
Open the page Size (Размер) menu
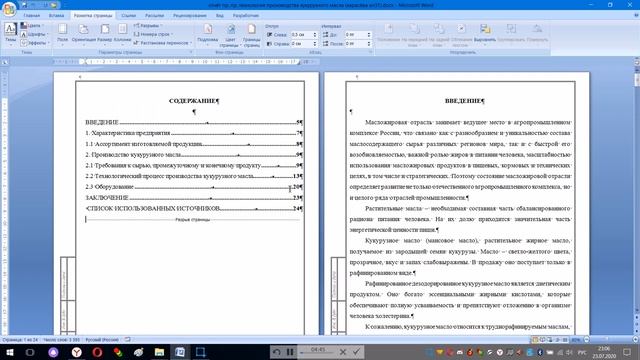click(105, 34)
